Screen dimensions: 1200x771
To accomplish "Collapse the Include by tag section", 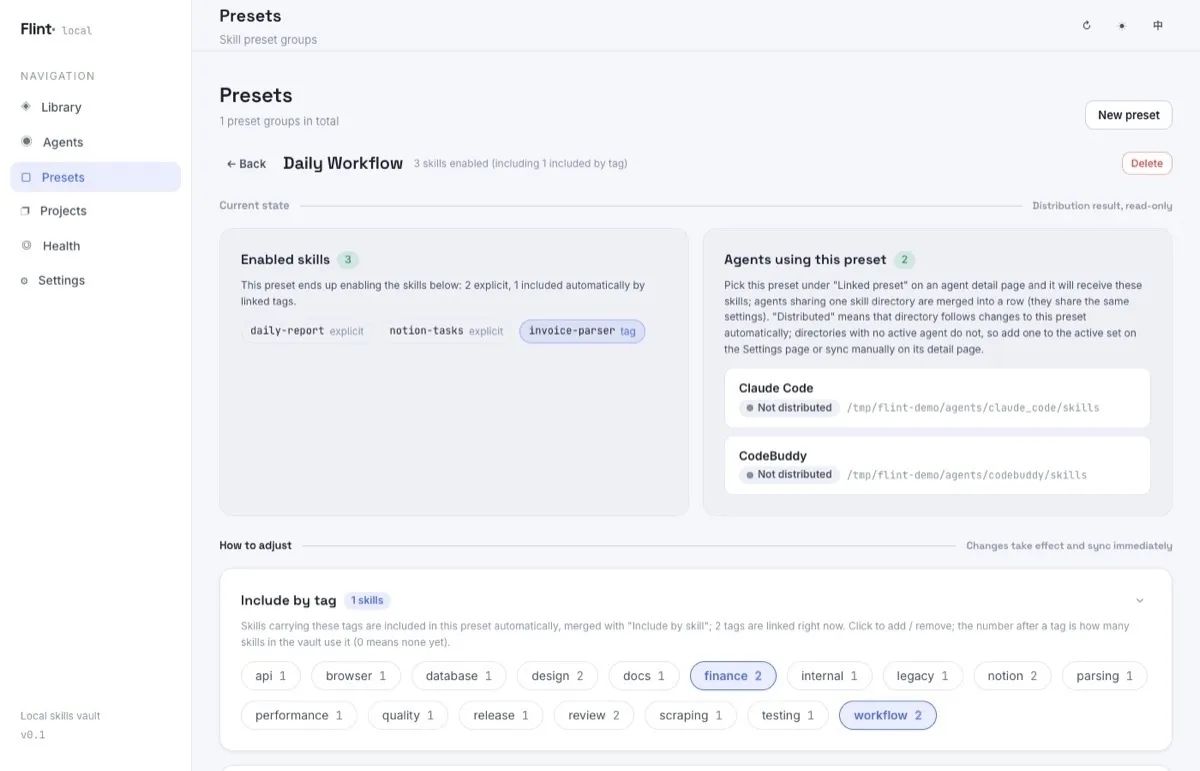I will [x=1140, y=601].
